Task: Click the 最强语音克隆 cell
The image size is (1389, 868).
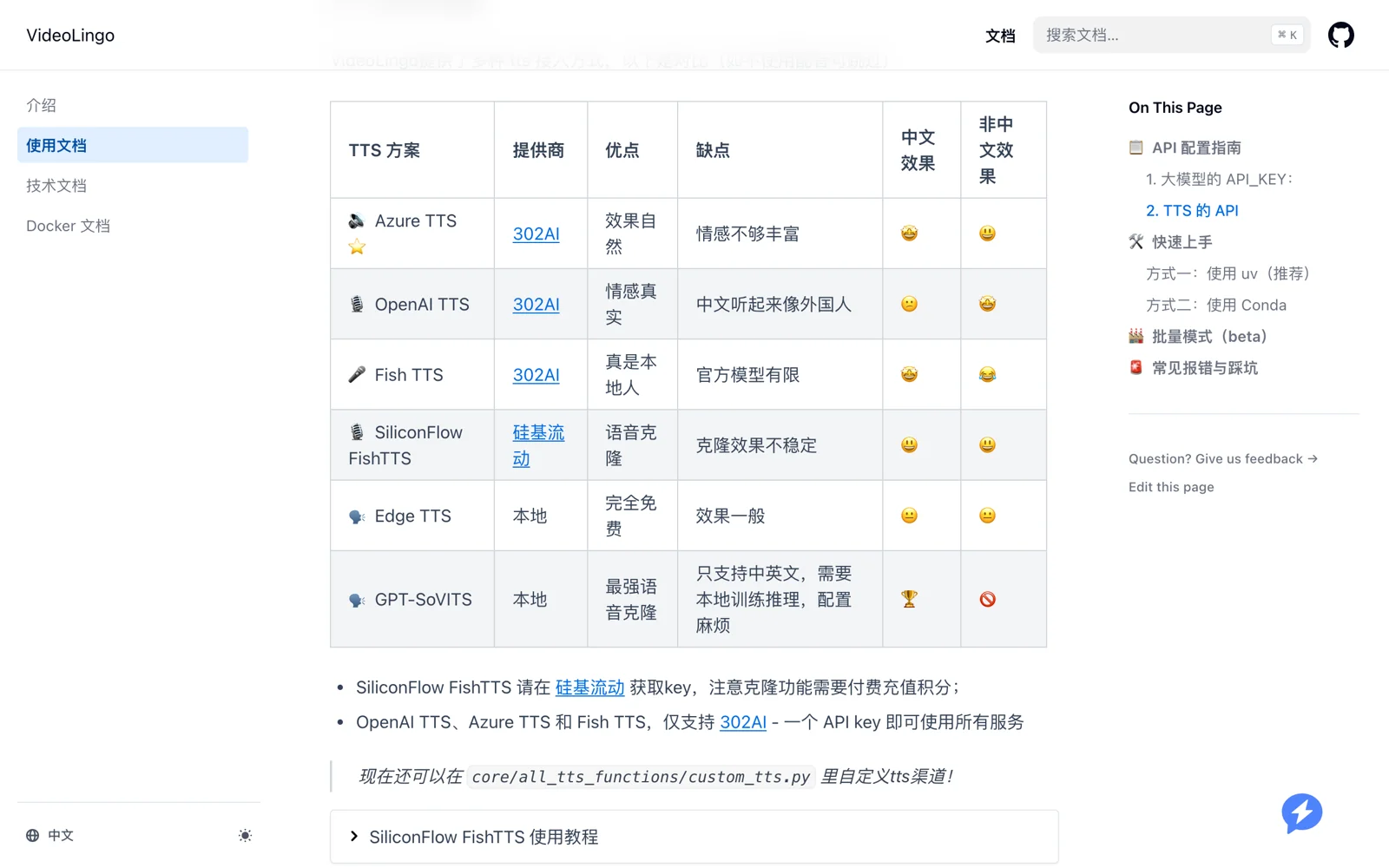Action: pos(631,599)
